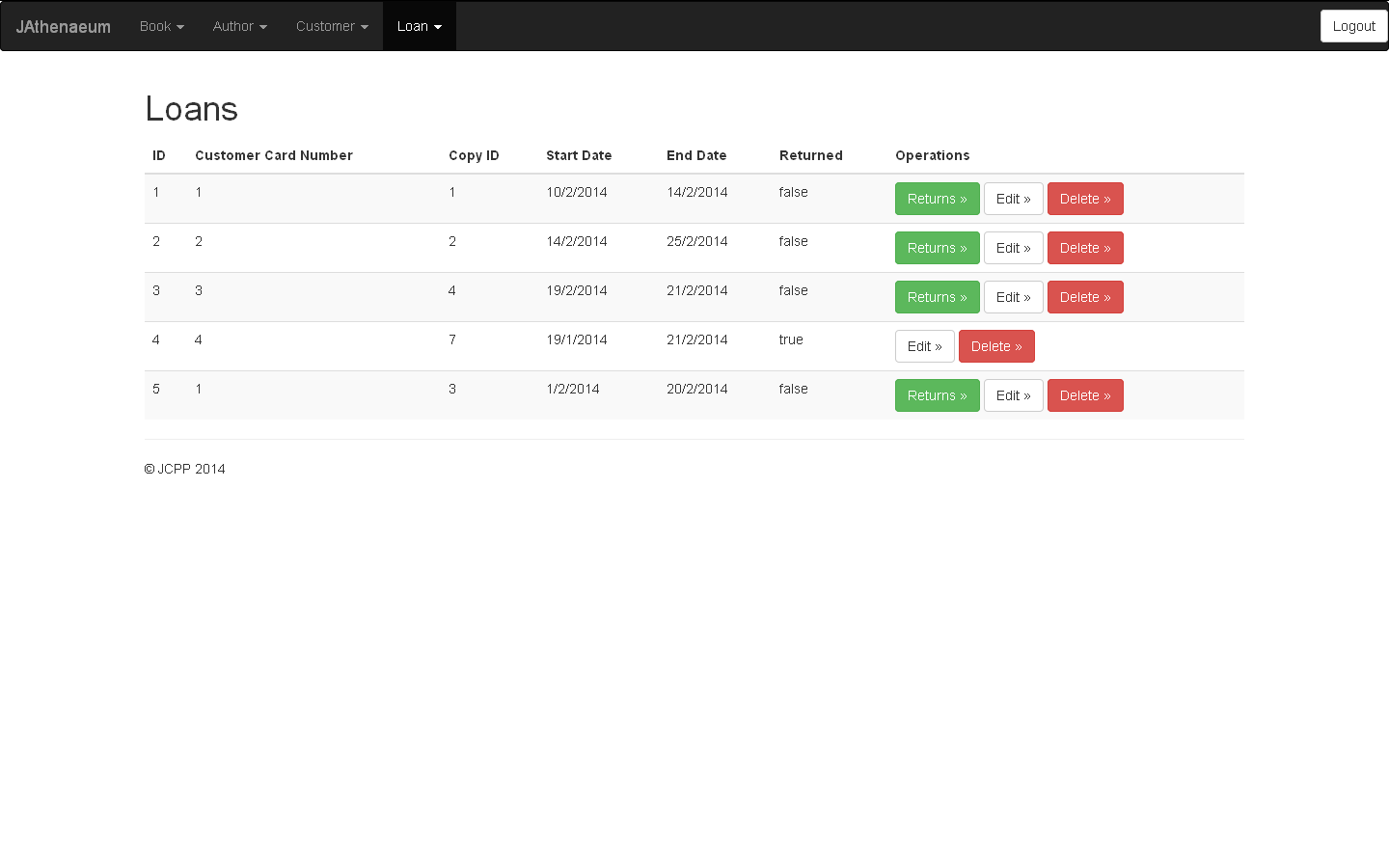1389x868 pixels.
Task: Delete the loan started 1/2/2014
Action: 1085,395
